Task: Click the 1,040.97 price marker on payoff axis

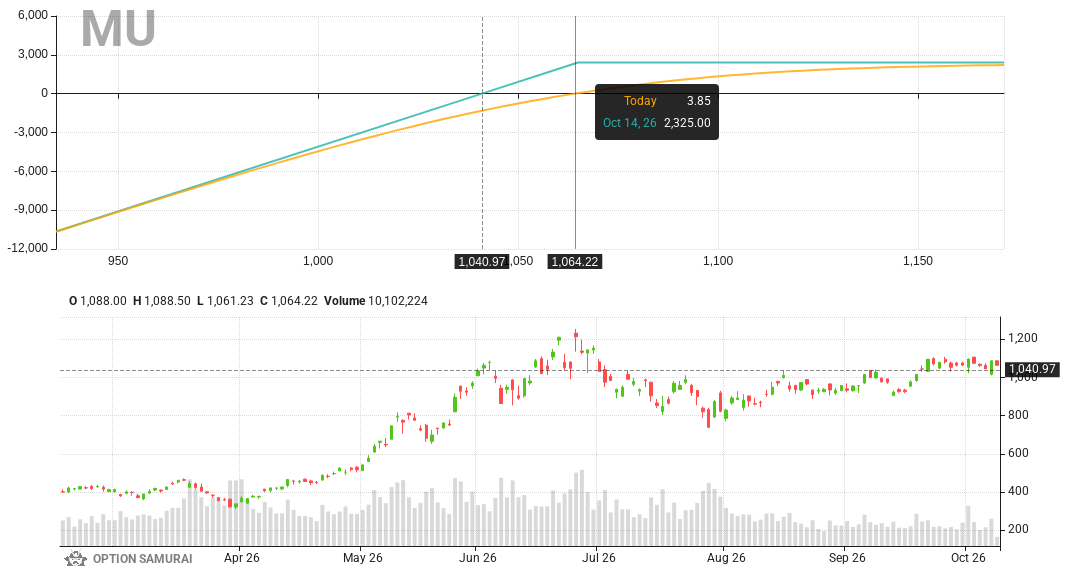Action: click(482, 262)
